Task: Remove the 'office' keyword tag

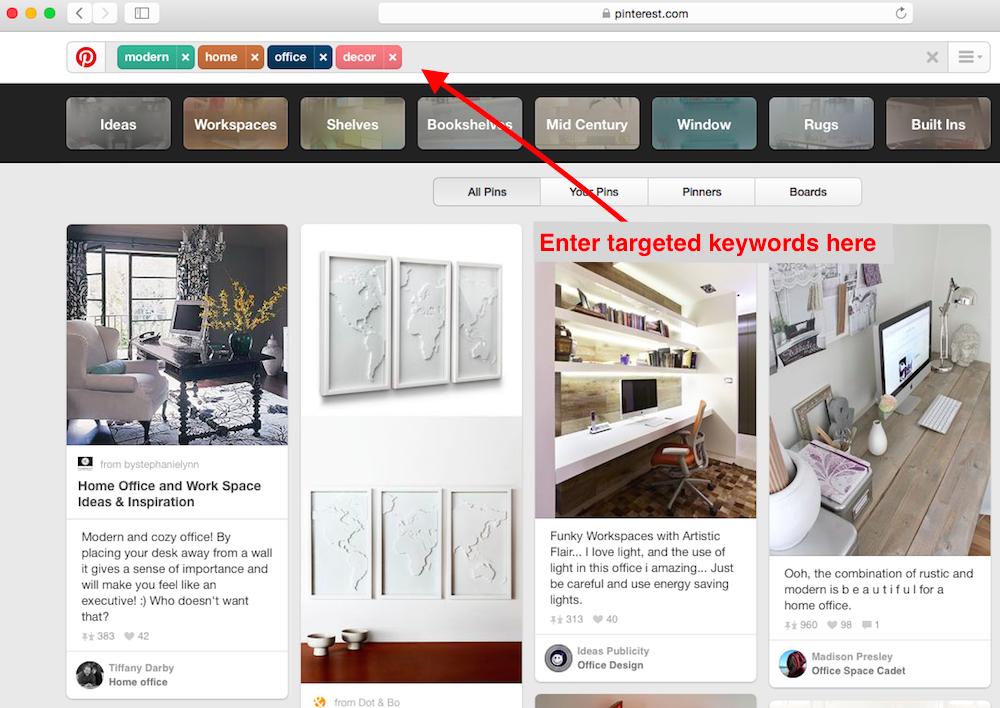Action: [323, 57]
